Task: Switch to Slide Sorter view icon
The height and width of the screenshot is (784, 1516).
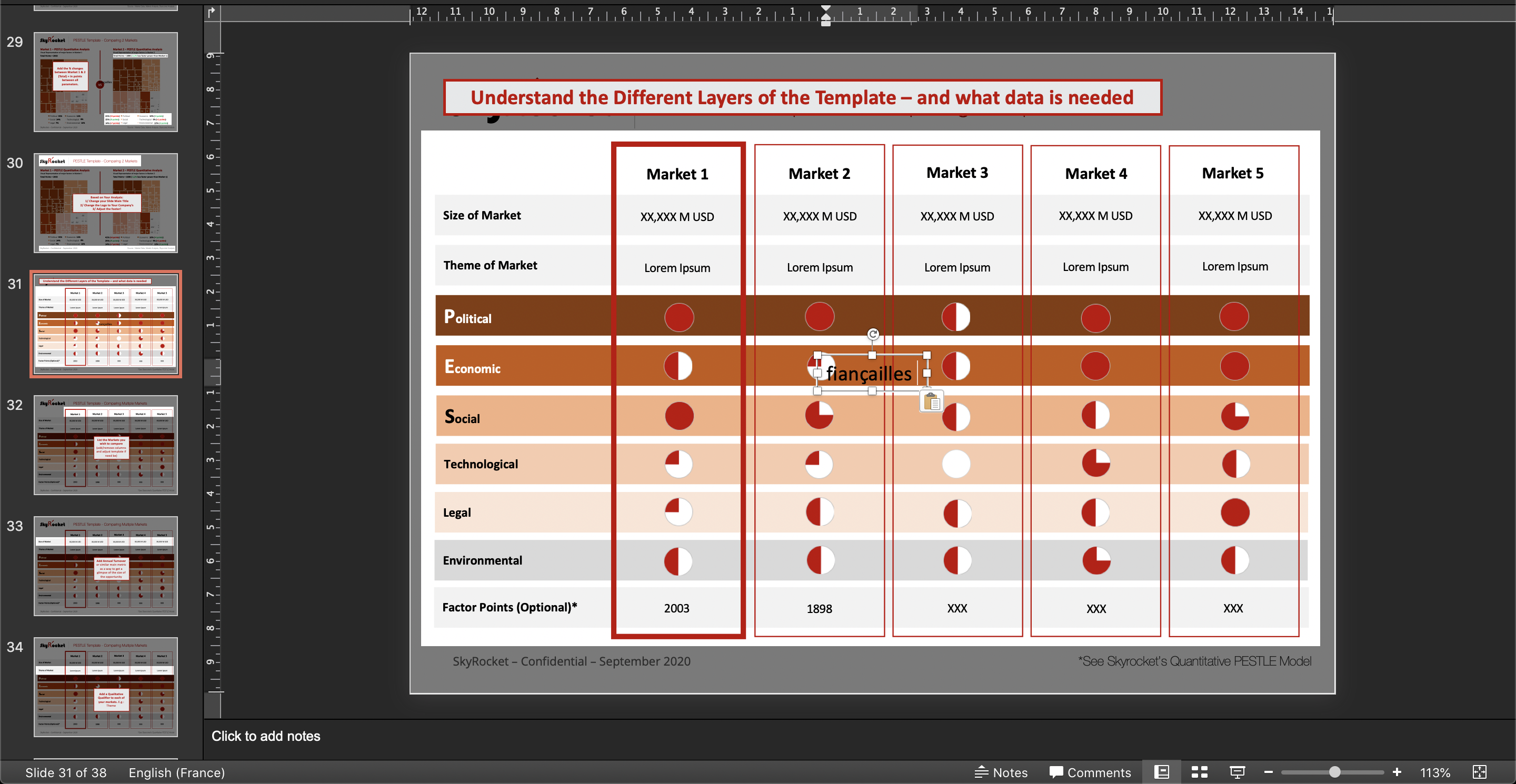Action: click(1200, 772)
